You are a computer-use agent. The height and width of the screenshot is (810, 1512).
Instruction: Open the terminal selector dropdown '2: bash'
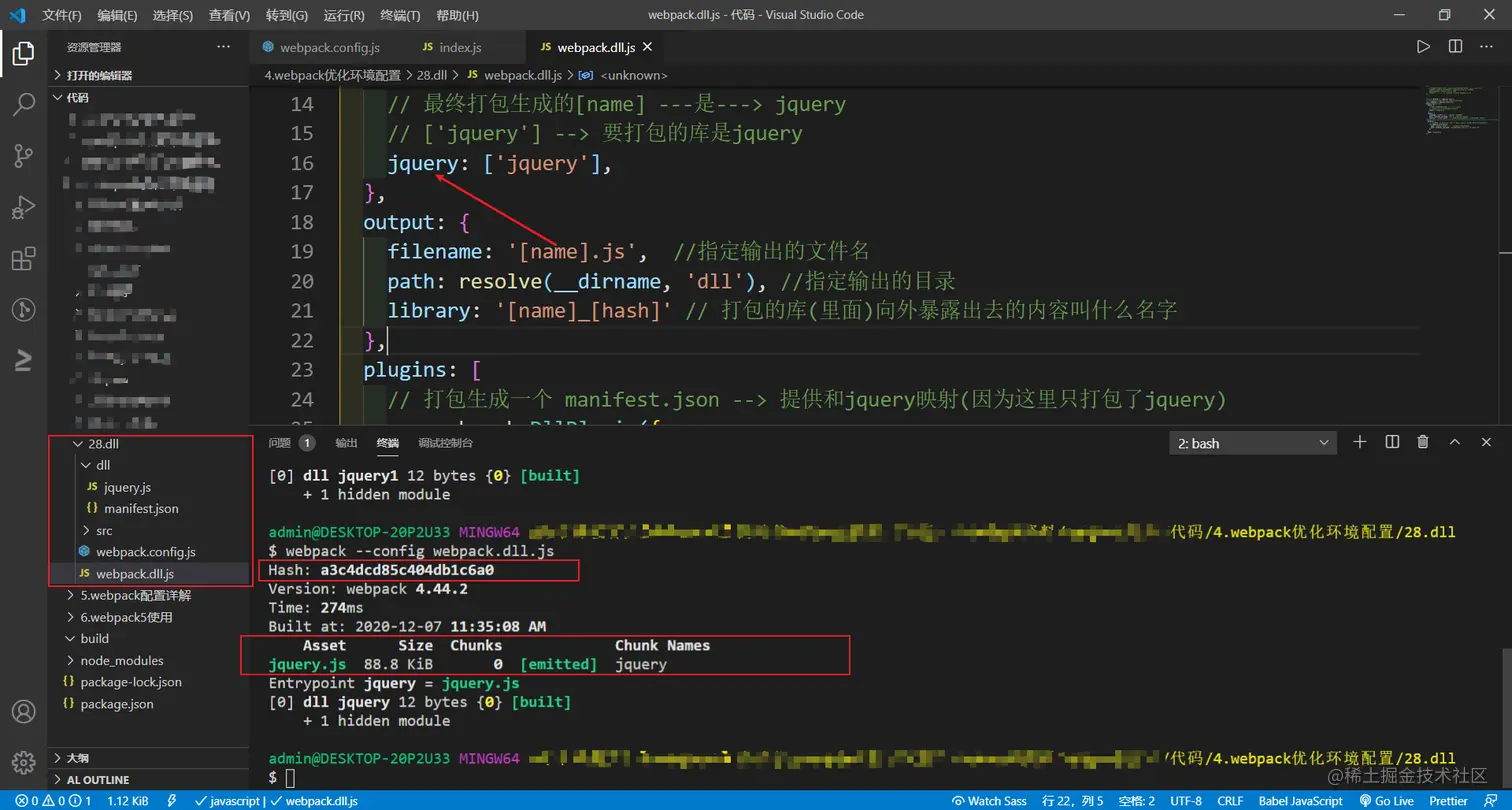coord(1253,443)
